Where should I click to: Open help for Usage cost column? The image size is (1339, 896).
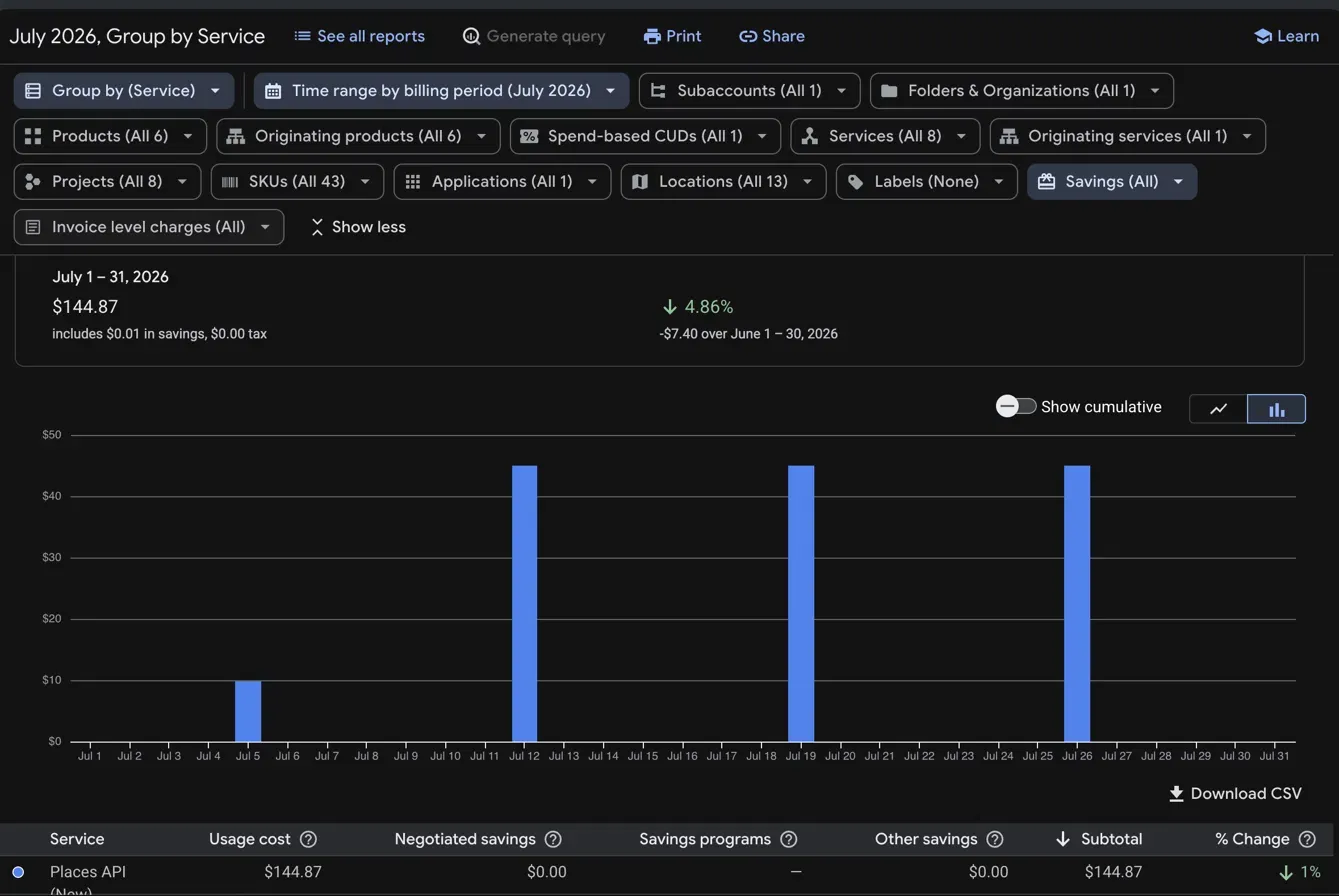coord(308,840)
